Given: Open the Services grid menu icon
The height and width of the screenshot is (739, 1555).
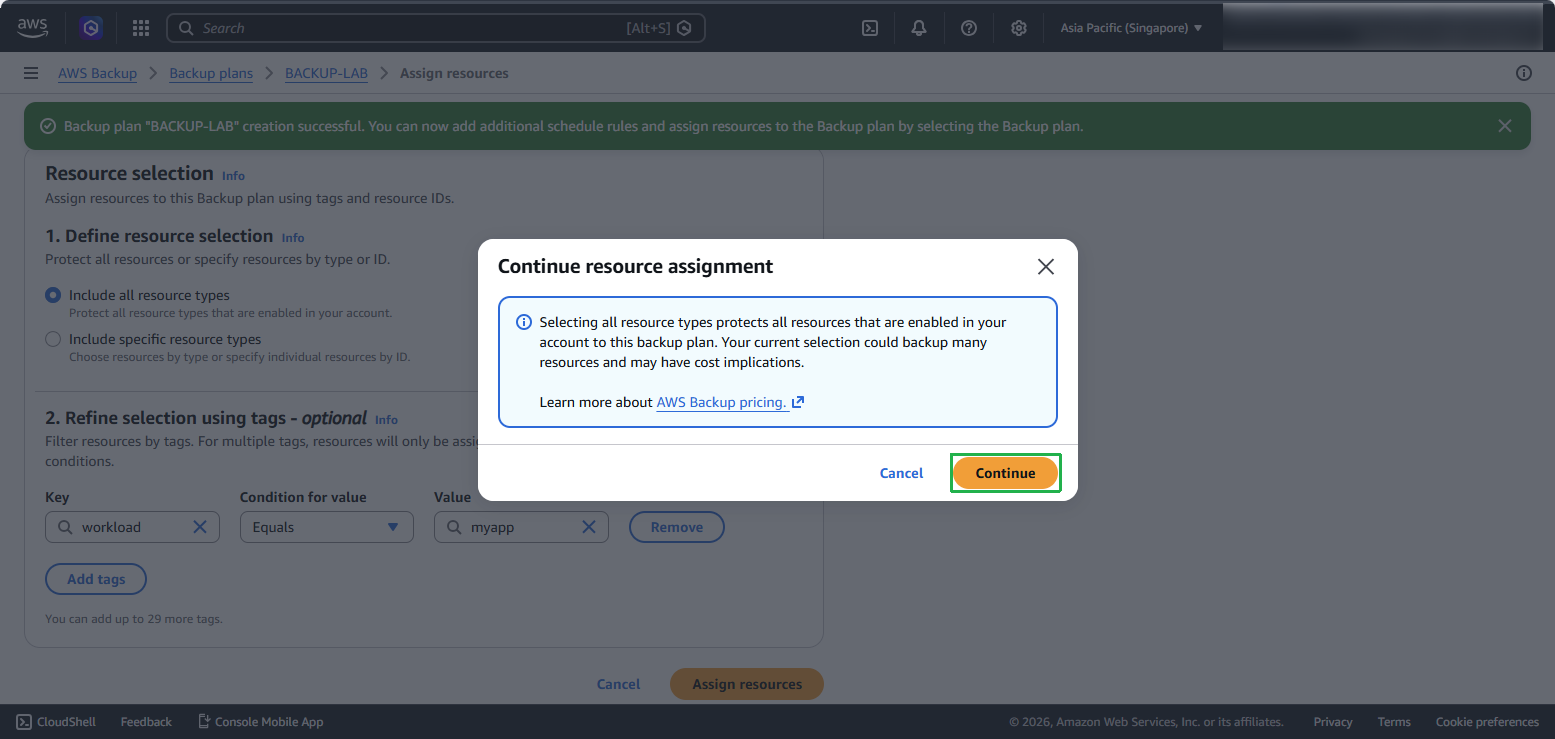Looking at the screenshot, I should click(x=141, y=28).
